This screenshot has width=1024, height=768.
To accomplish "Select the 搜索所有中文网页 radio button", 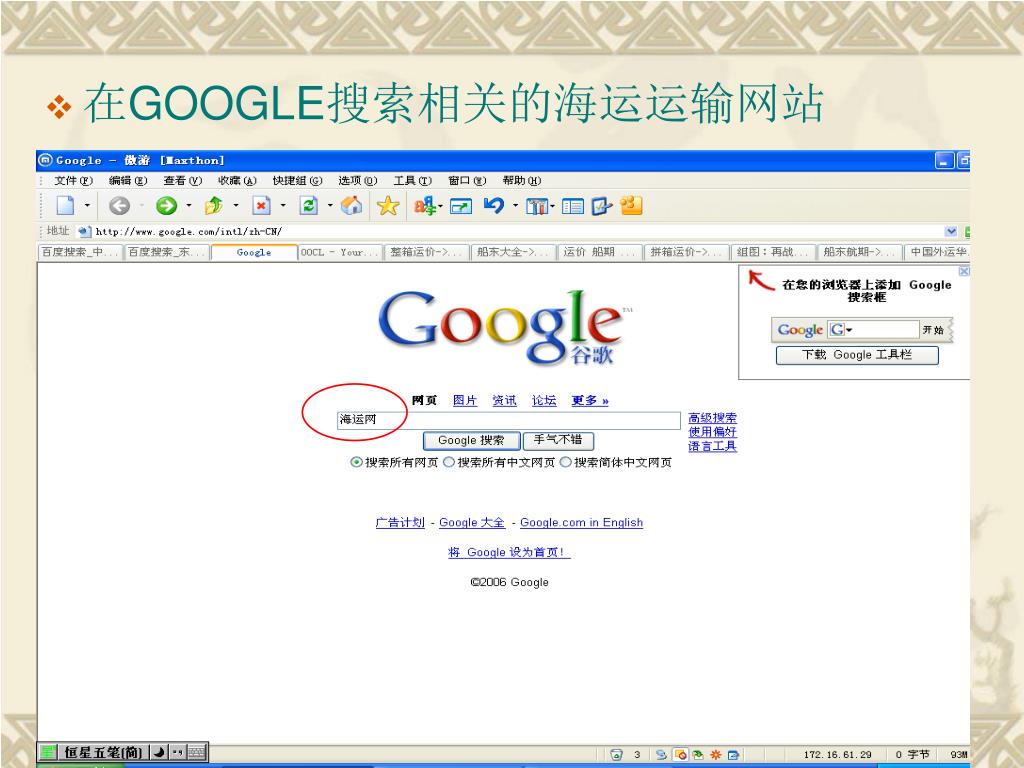I will 449,462.
